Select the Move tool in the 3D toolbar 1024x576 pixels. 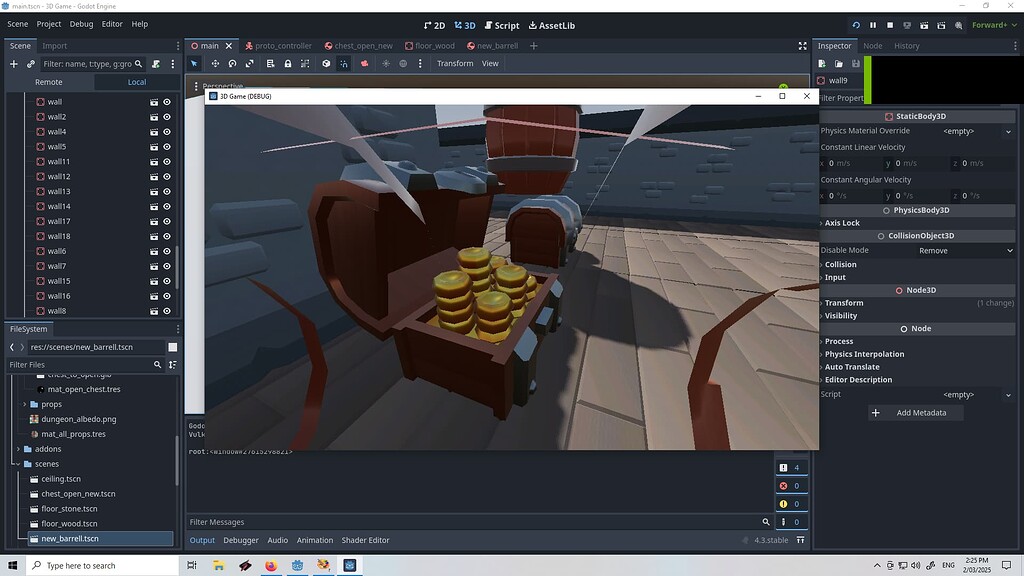coord(215,63)
